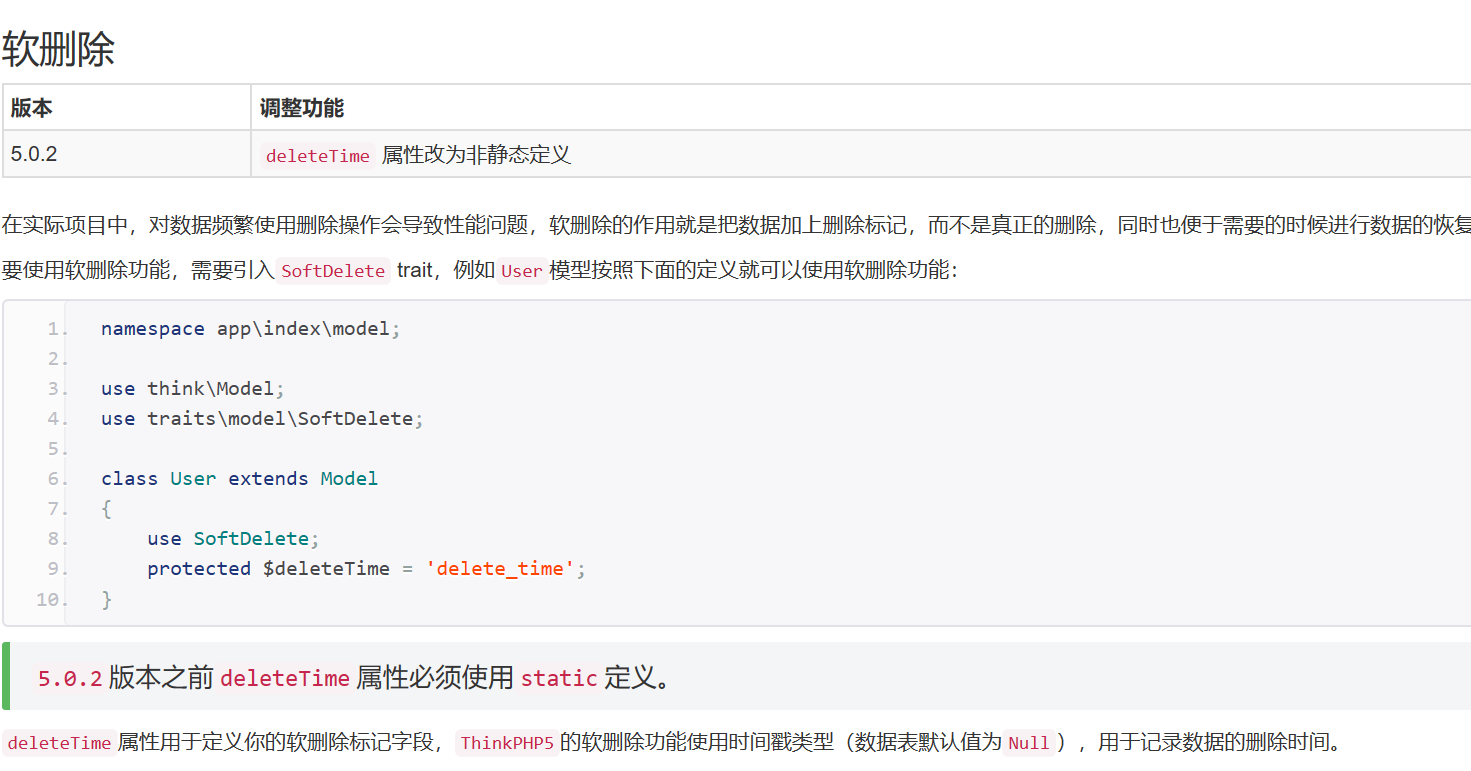
Task: Click the ThinkPHP5 inline code badge
Action: (x=506, y=743)
